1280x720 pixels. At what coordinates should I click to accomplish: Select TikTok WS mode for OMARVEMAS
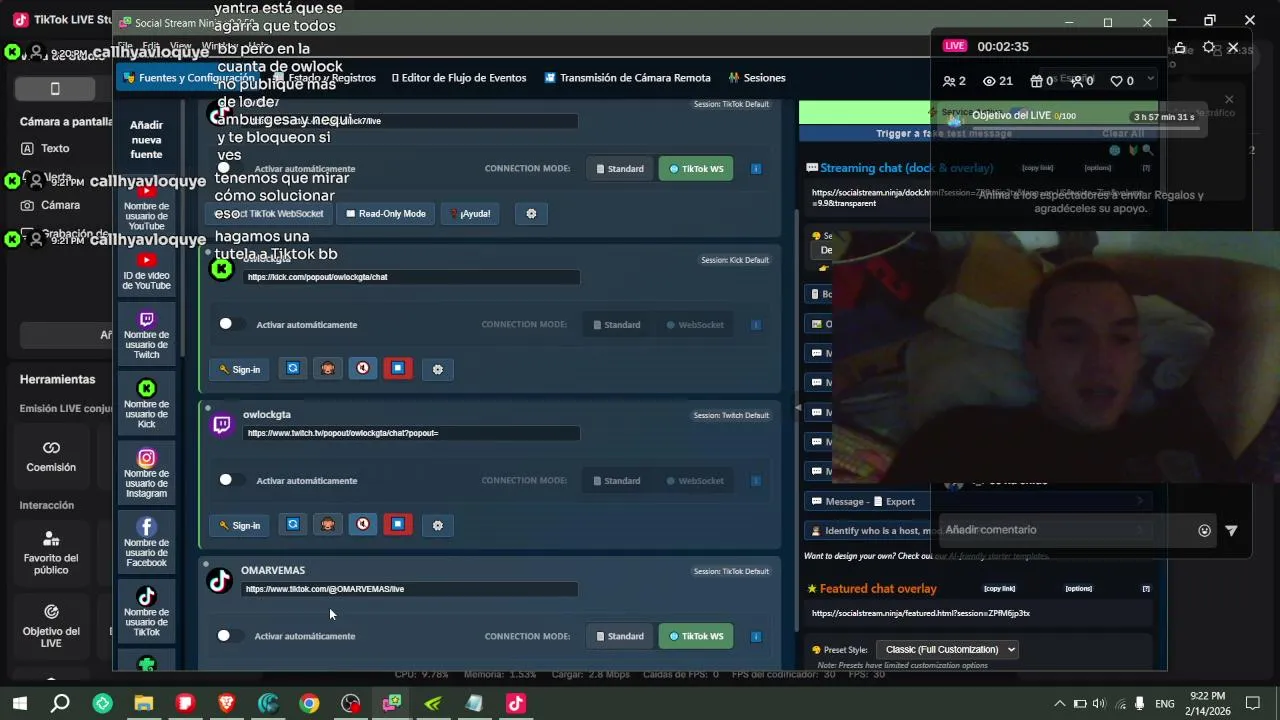[x=696, y=636]
